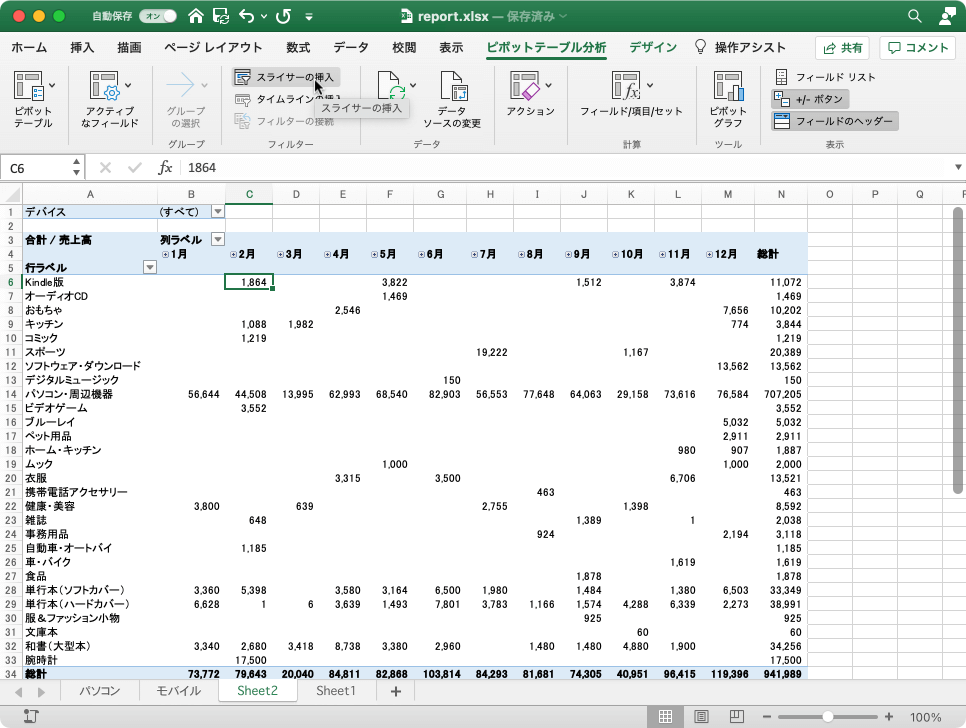This screenshot has width=966, height=728.
Task: Open the デザイン ribbon tab
Action: point(653,47)
